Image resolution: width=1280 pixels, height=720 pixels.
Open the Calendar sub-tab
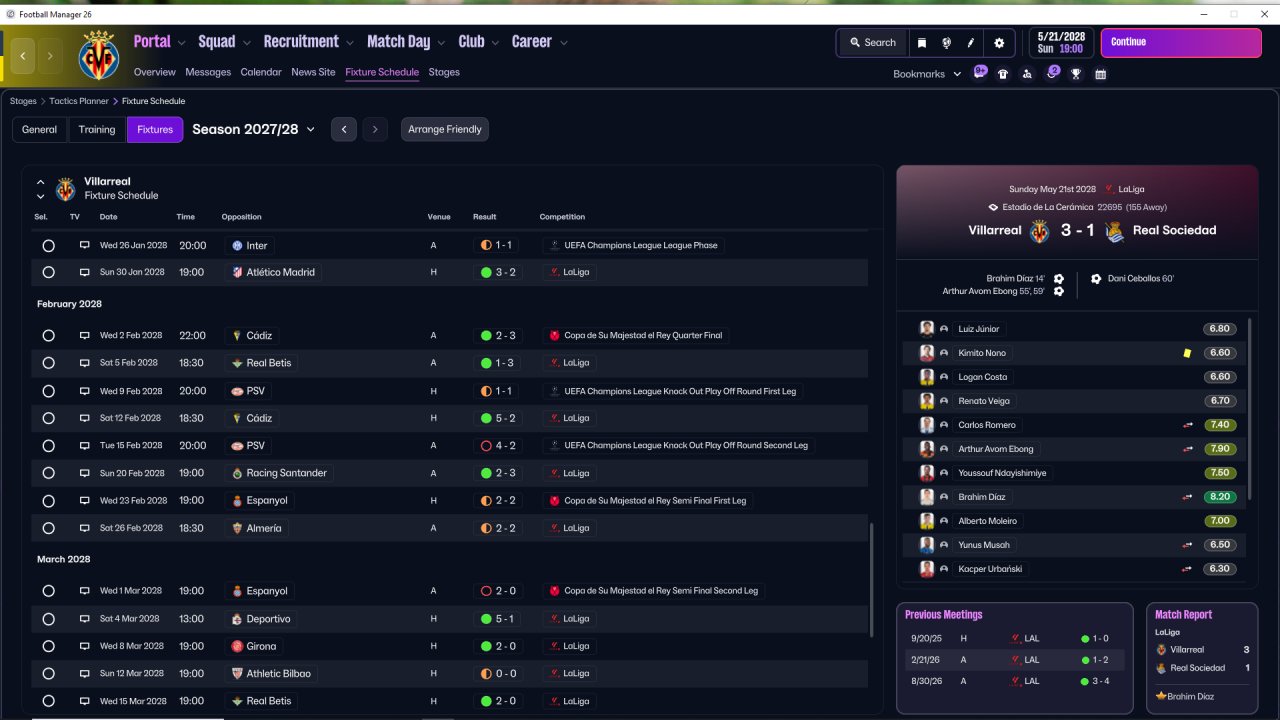(261, 72)
